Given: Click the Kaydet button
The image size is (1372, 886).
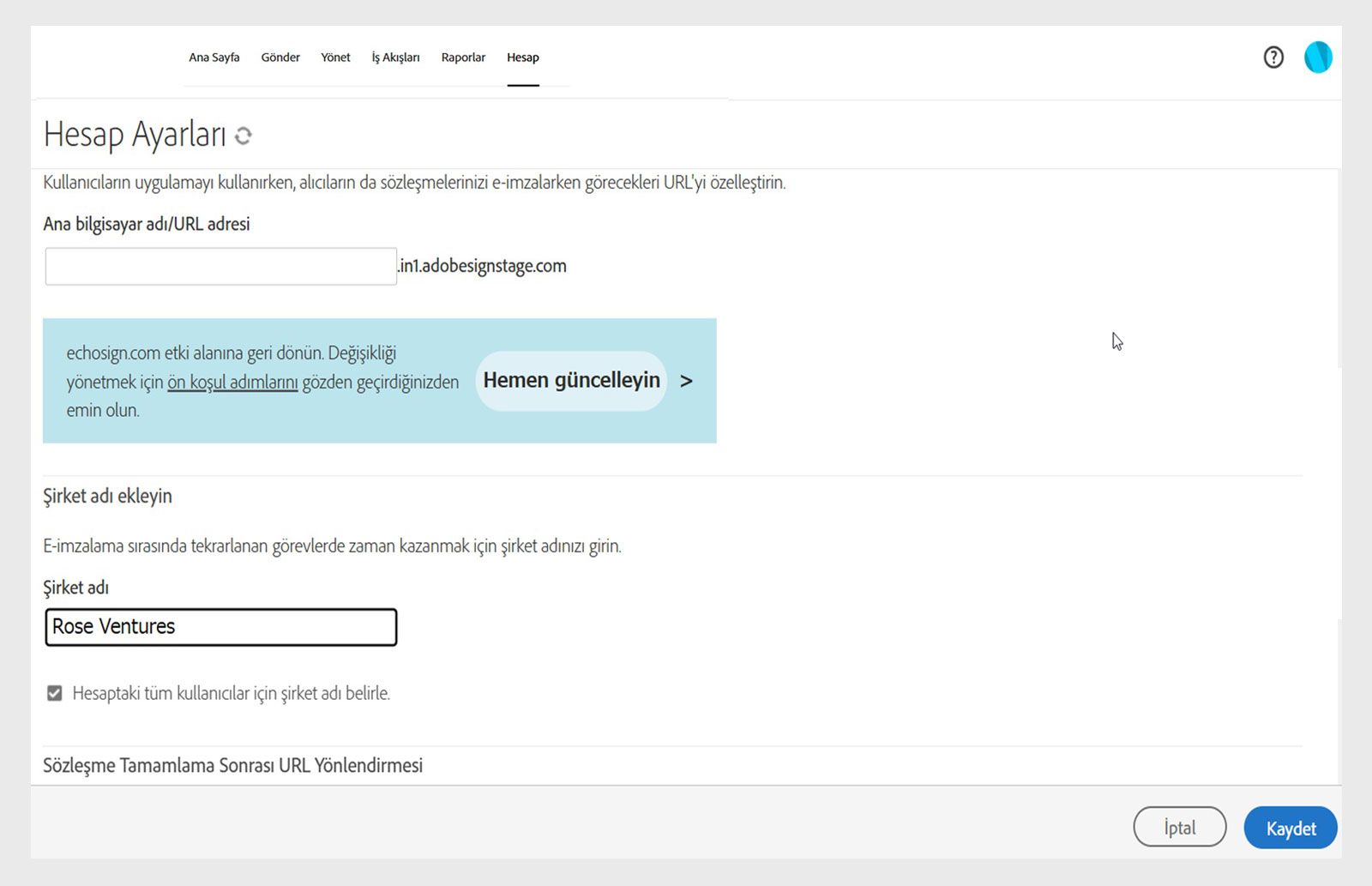Looking at the screenshot, I should click(x=1291, y=827).
